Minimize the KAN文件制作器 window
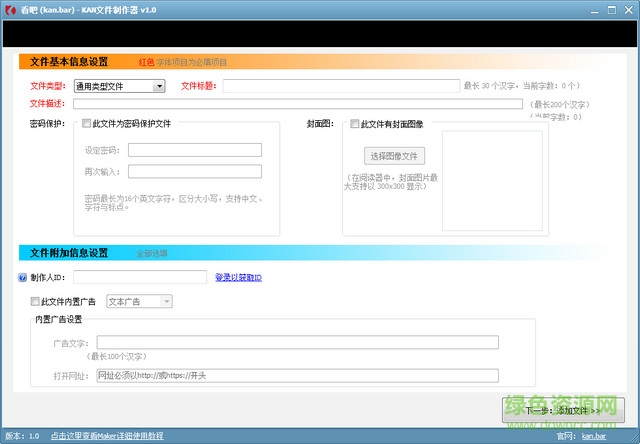 coord(595,10)
